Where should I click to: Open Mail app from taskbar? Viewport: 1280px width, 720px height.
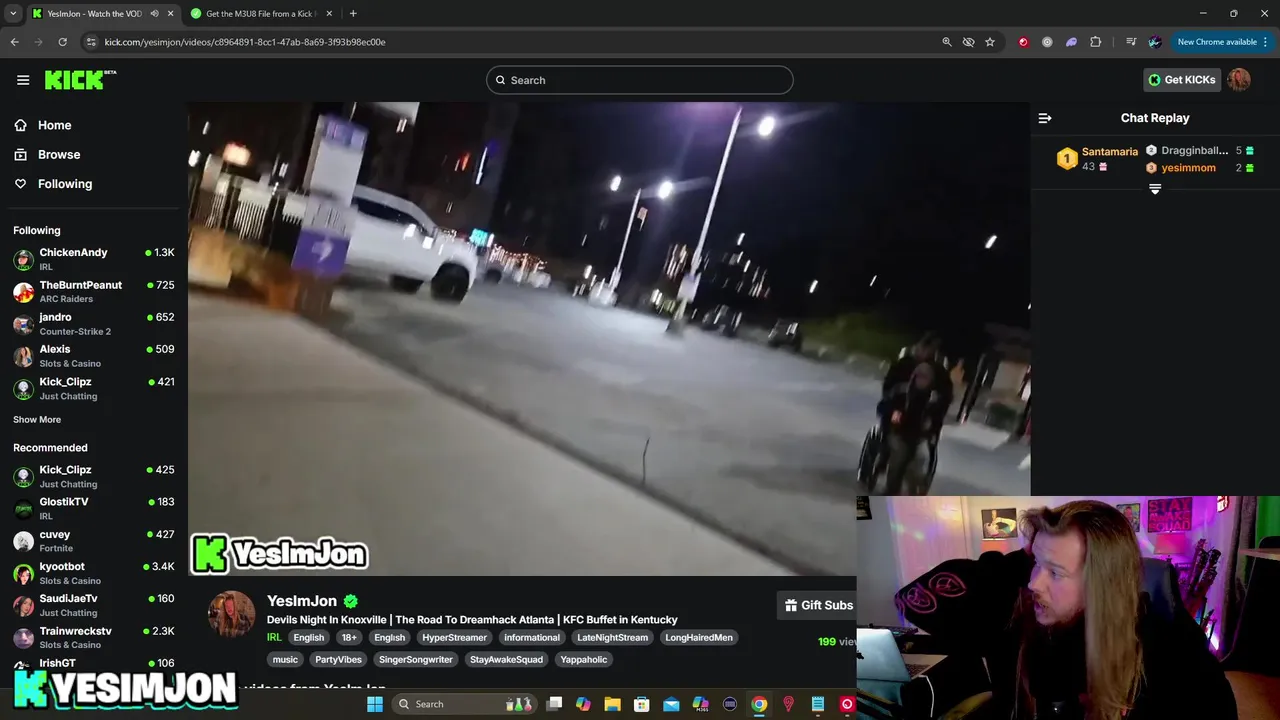(671, 704)
